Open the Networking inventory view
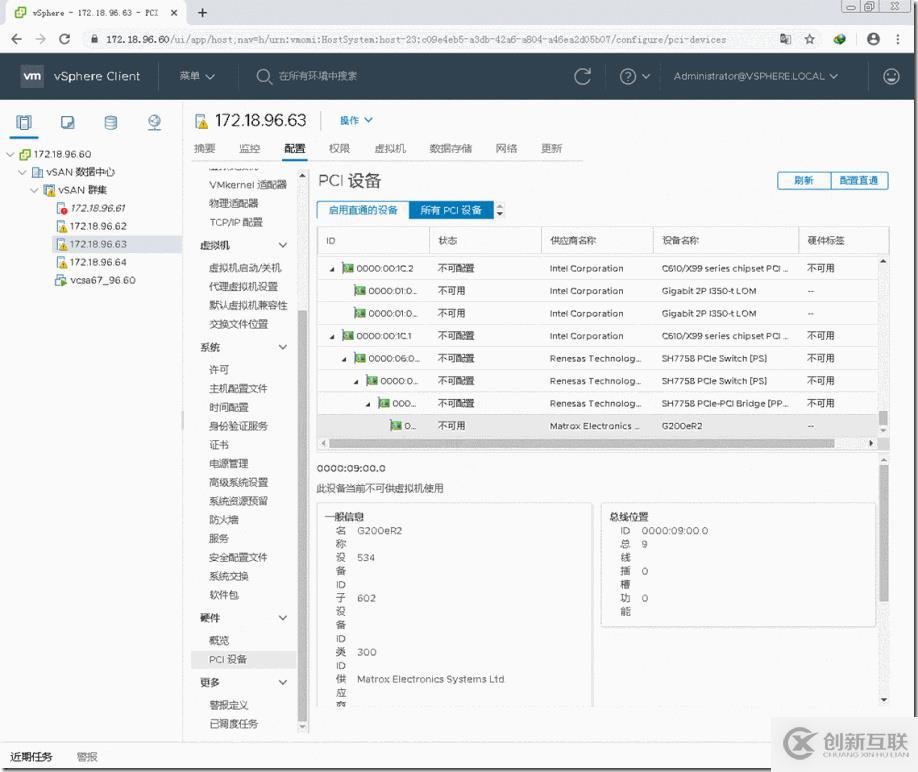The width and height of the screenshot is (918, 772). [154, 122]
